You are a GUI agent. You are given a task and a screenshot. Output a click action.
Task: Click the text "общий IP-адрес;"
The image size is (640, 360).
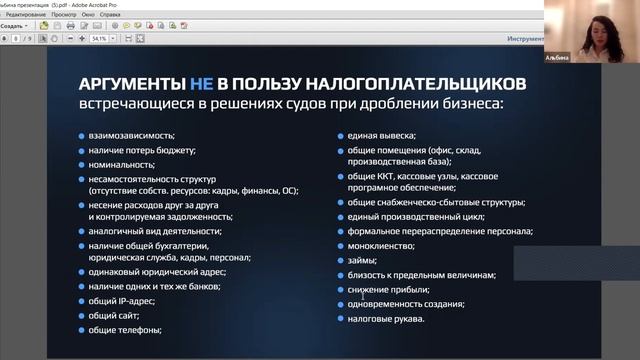pyautogui.click(x=122, y=301)
